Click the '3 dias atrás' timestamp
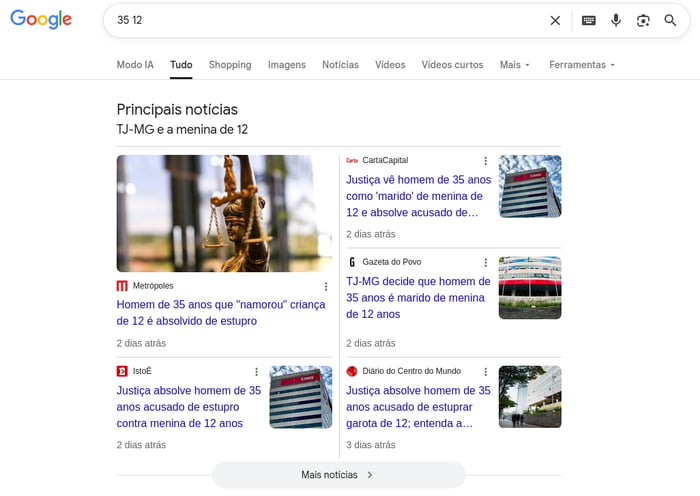The width and height of the screenshot is (700, 496). click(x=371, y=445)
